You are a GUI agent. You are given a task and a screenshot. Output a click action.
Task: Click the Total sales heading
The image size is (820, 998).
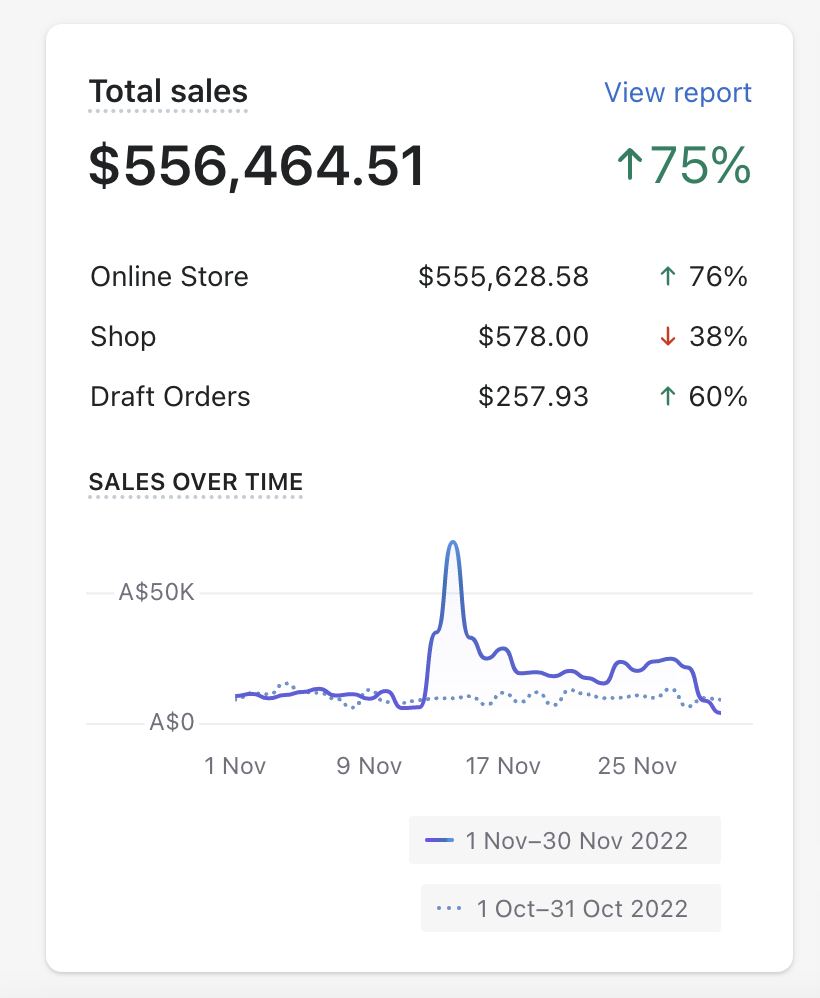click(168, 92)
